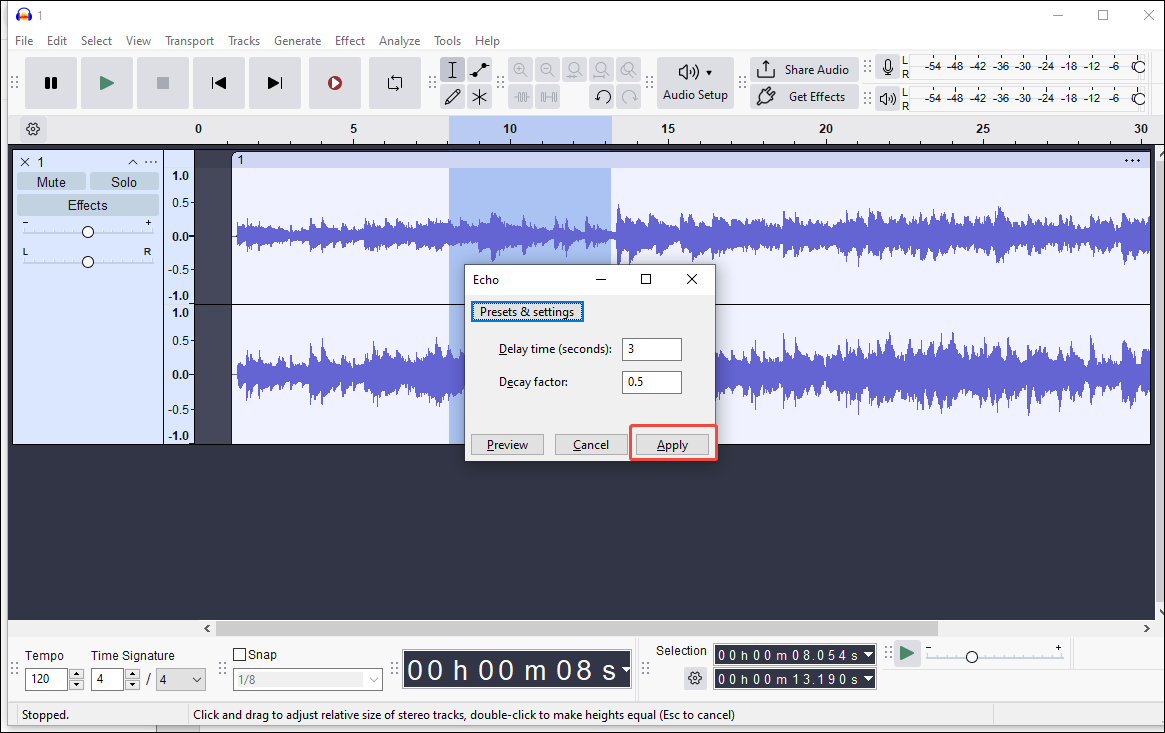Image resolution: width=1165 pixels, height=733 pixels.
Task: Open the Generate menu
Action: tap(297, 41)
